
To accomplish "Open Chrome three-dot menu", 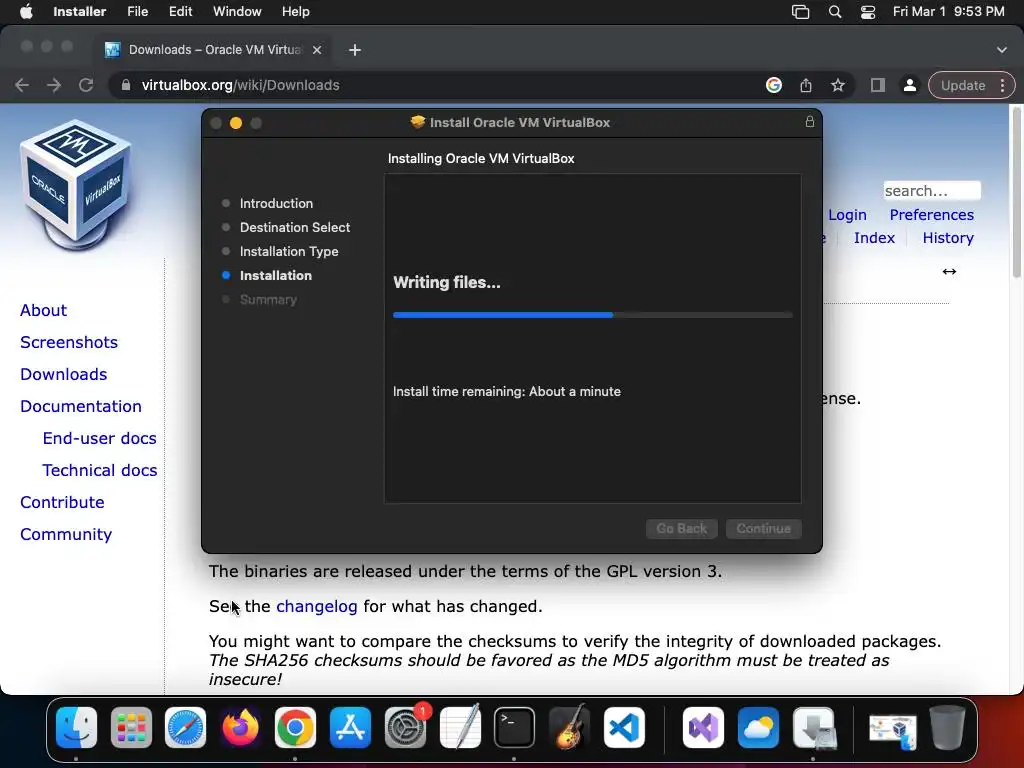I will (x=1002, y=85).
